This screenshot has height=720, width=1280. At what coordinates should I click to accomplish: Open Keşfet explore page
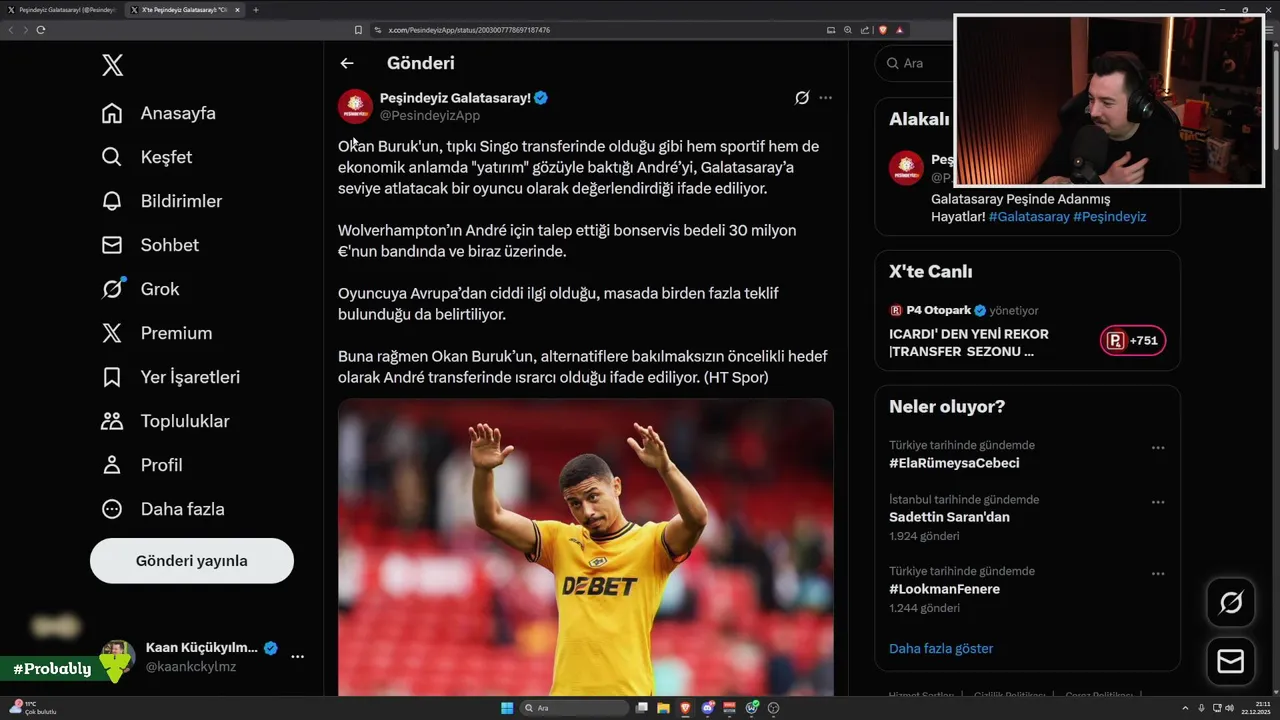pos(147,157)
